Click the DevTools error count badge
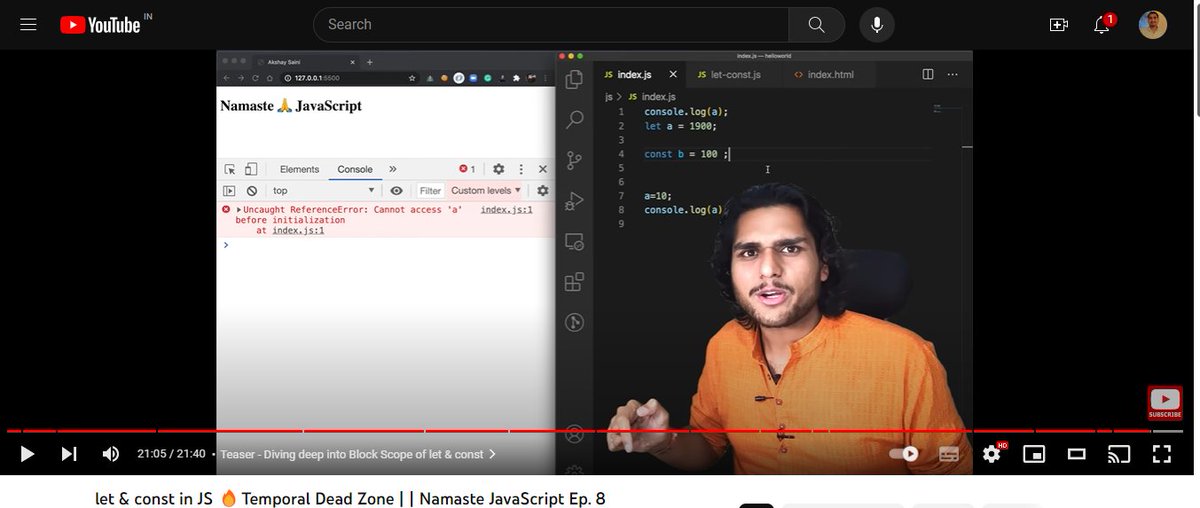1200x508 pixels. 467,169
